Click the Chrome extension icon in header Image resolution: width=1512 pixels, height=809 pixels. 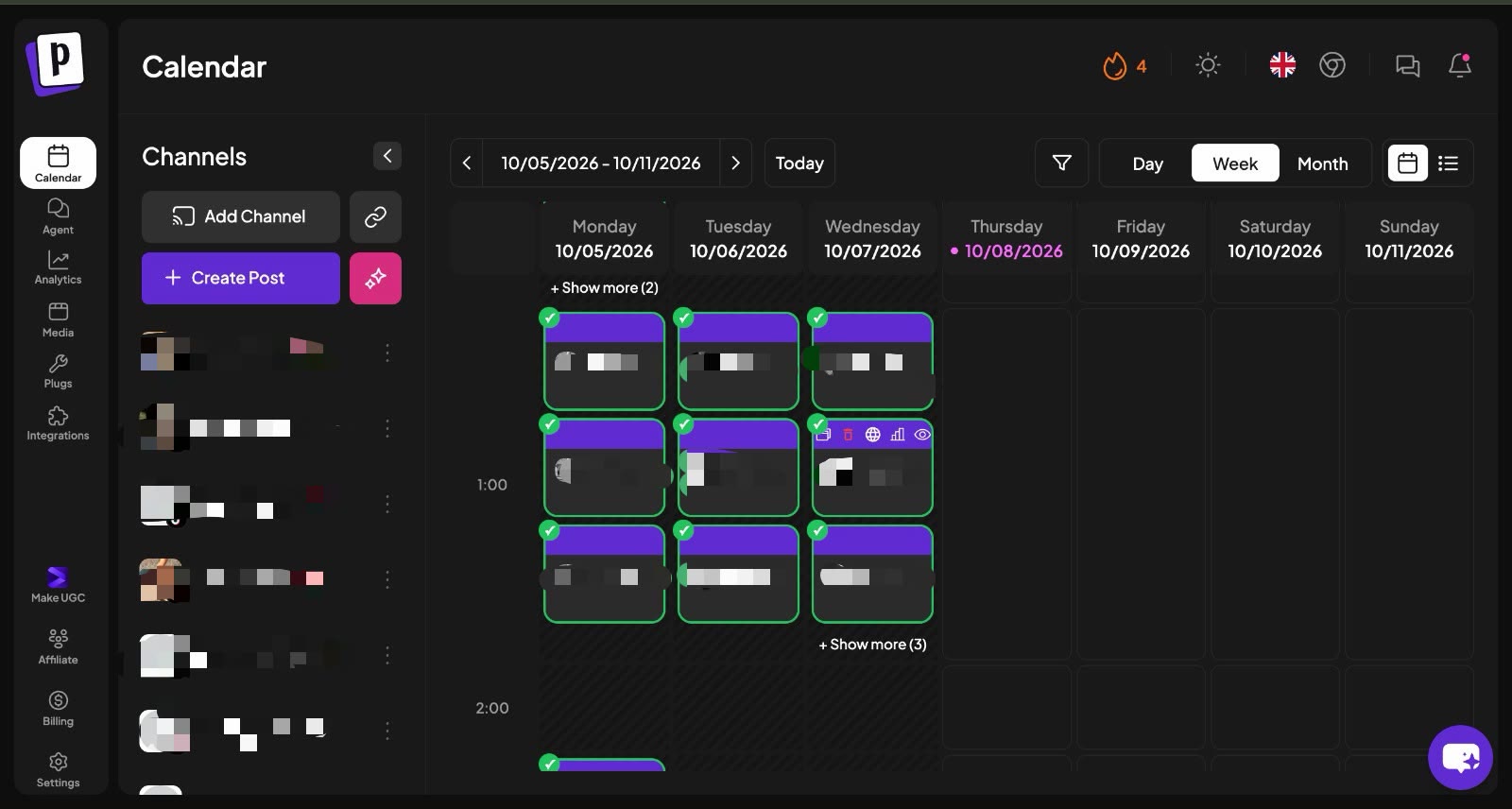pos(1332,65)
